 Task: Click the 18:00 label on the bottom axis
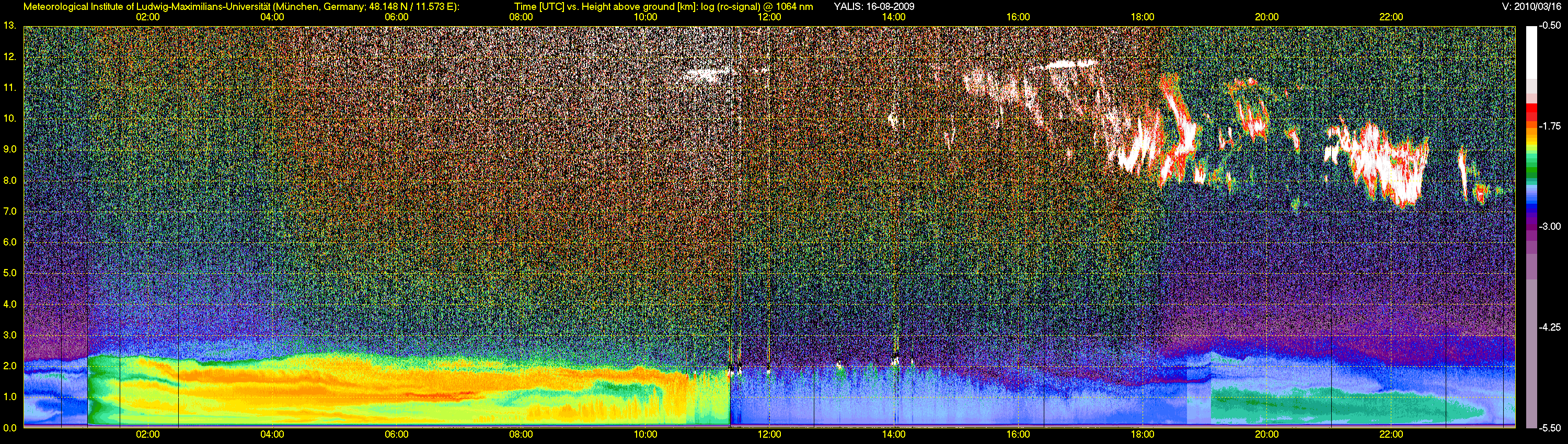(1143, 434)
